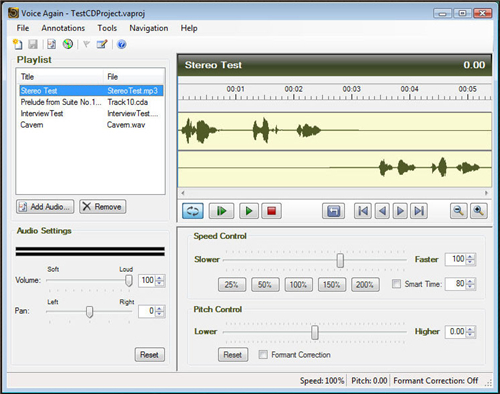Viewport: 500px width, 394px height.
Task: Select the InterviewTest playlist entry
Action: [x=91, y=113]
